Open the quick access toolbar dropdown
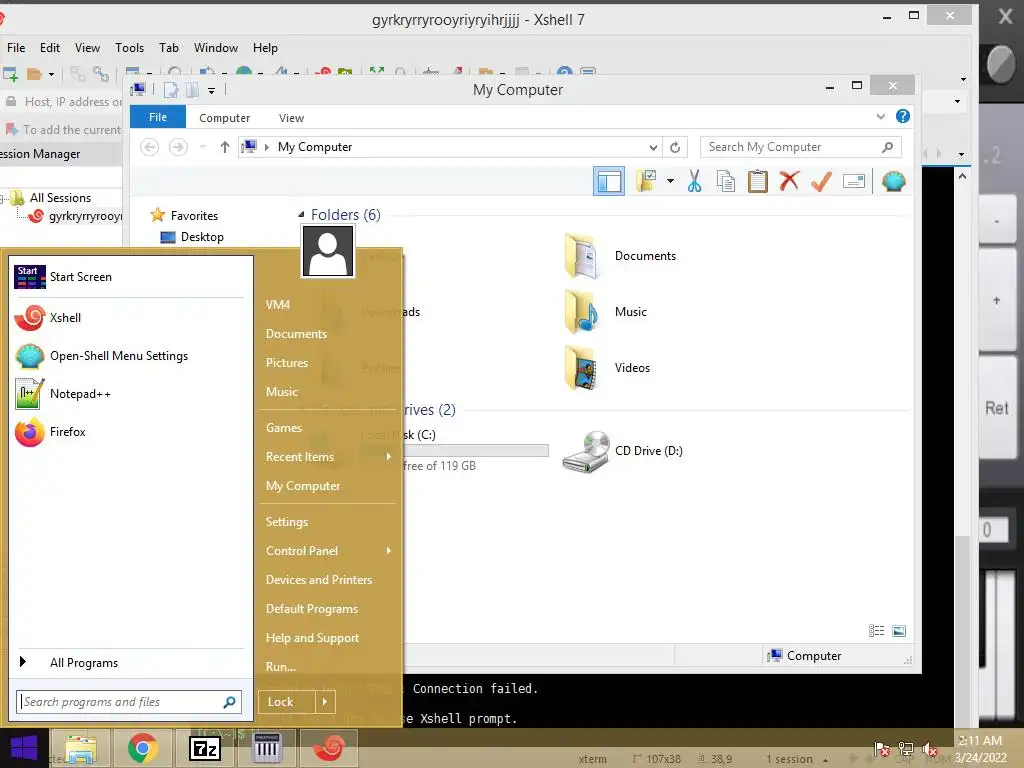 212,91
